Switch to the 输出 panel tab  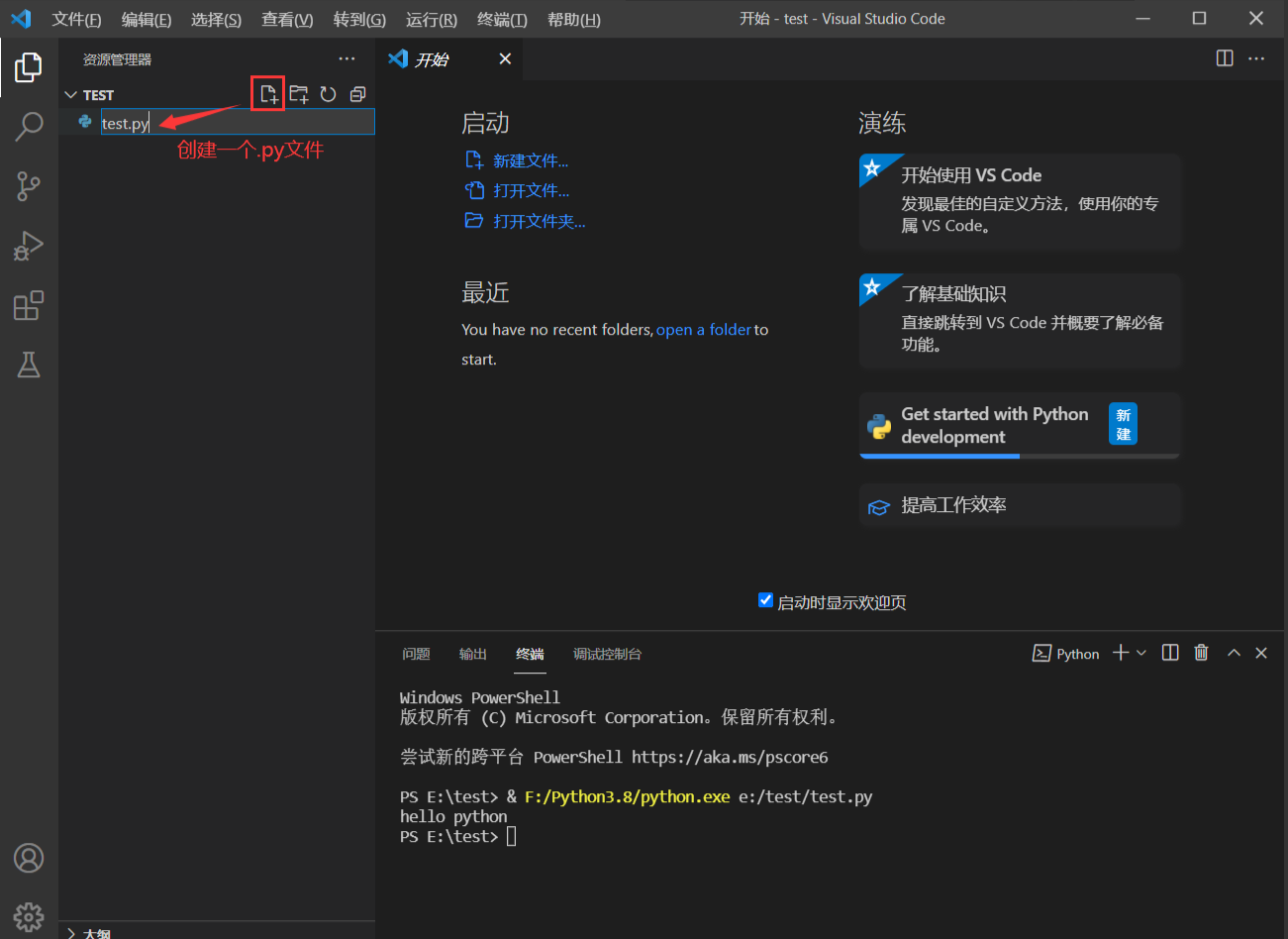point(473,654)
